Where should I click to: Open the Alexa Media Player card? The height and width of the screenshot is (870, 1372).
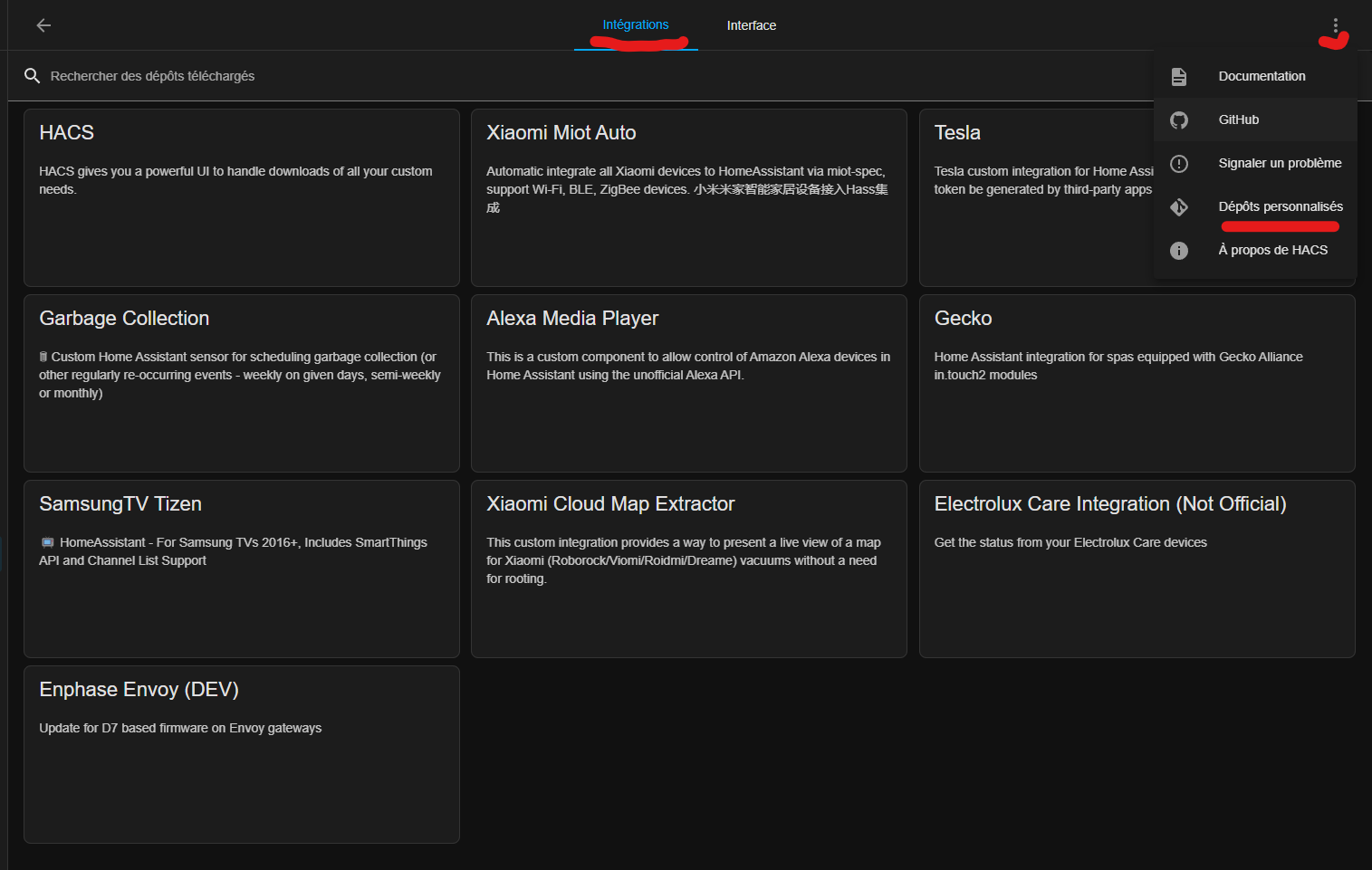click(689, 383)
